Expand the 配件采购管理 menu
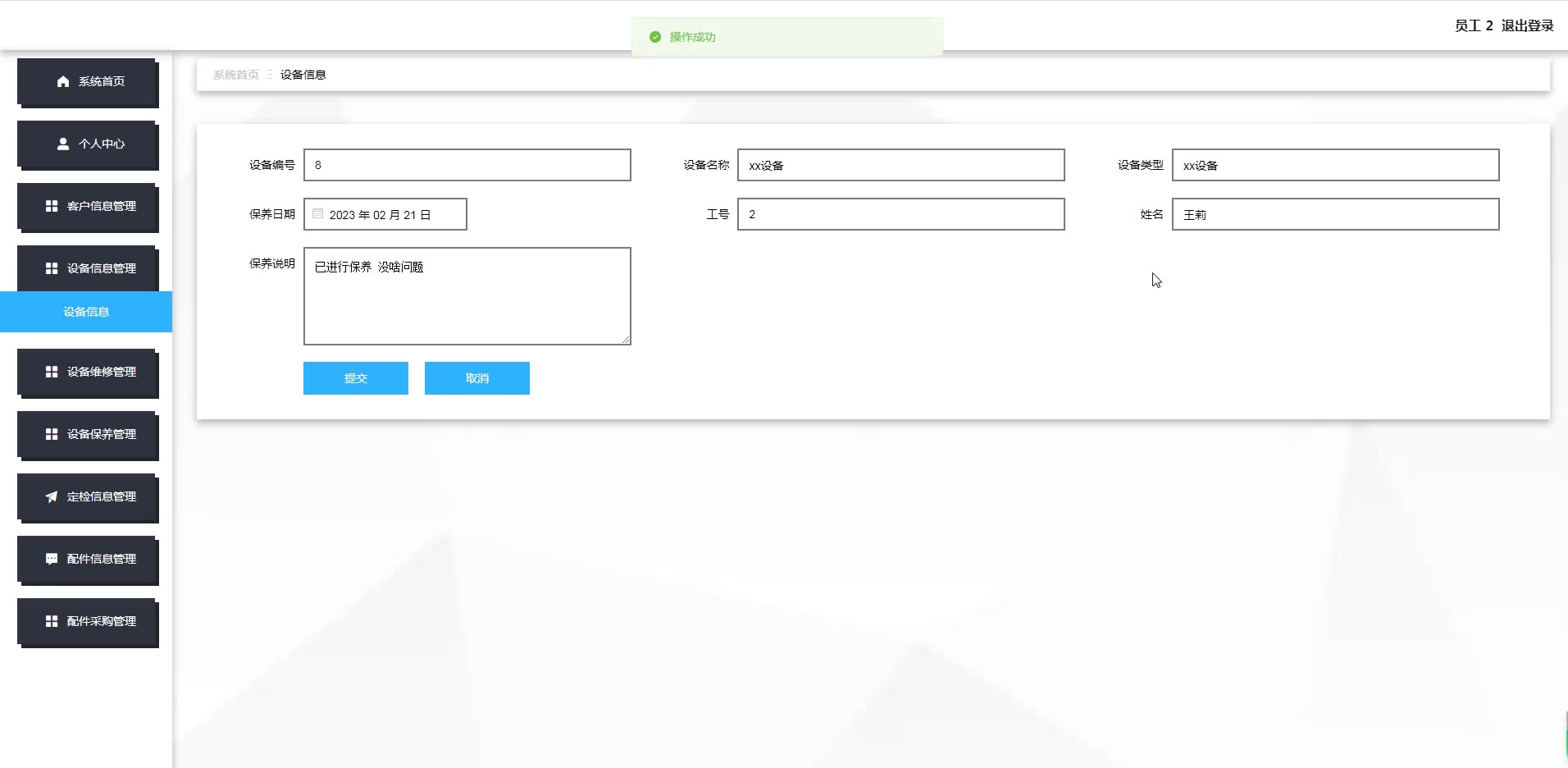 click(x=88, y=622)
